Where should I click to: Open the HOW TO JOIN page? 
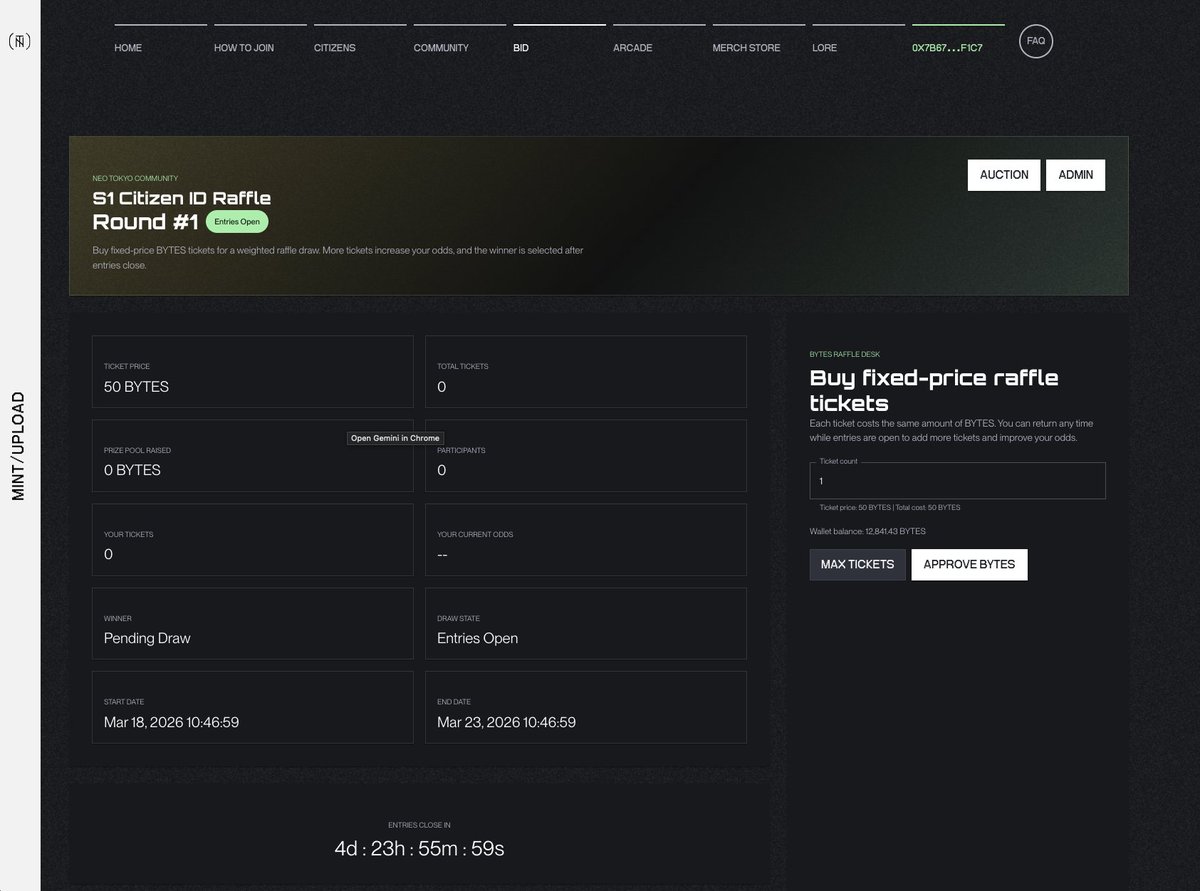coord(244,48)
